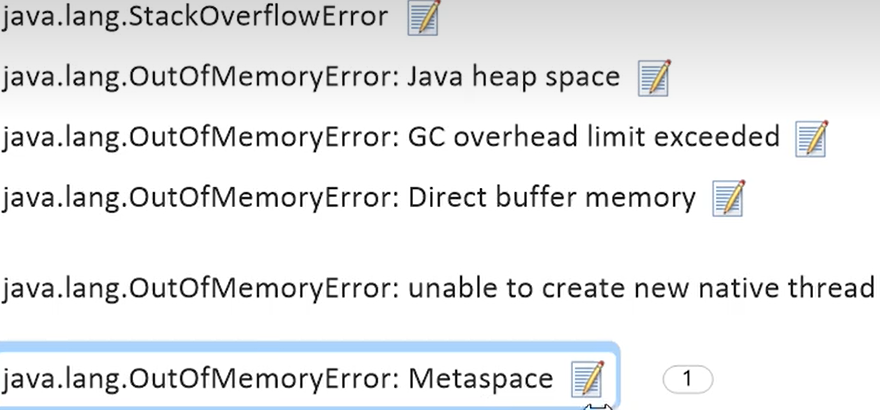
Task: Open the note icon beside Direct buffer memory
Action: 728,198
